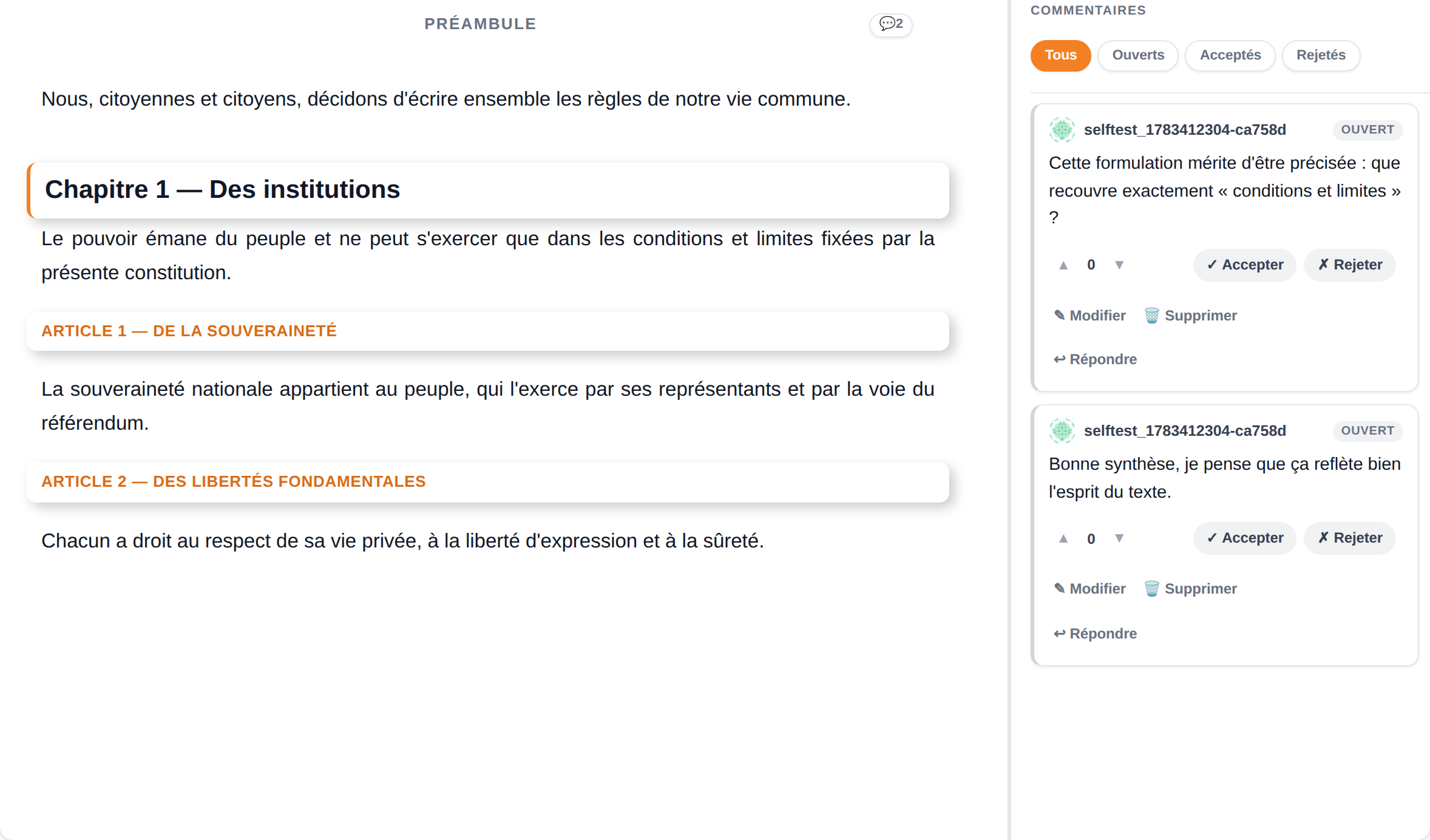Click Modifier on the "conditions et limites" comment
Image resolution: width=1430 pixels, height=840 pixels.
[x=1090, y=316]
